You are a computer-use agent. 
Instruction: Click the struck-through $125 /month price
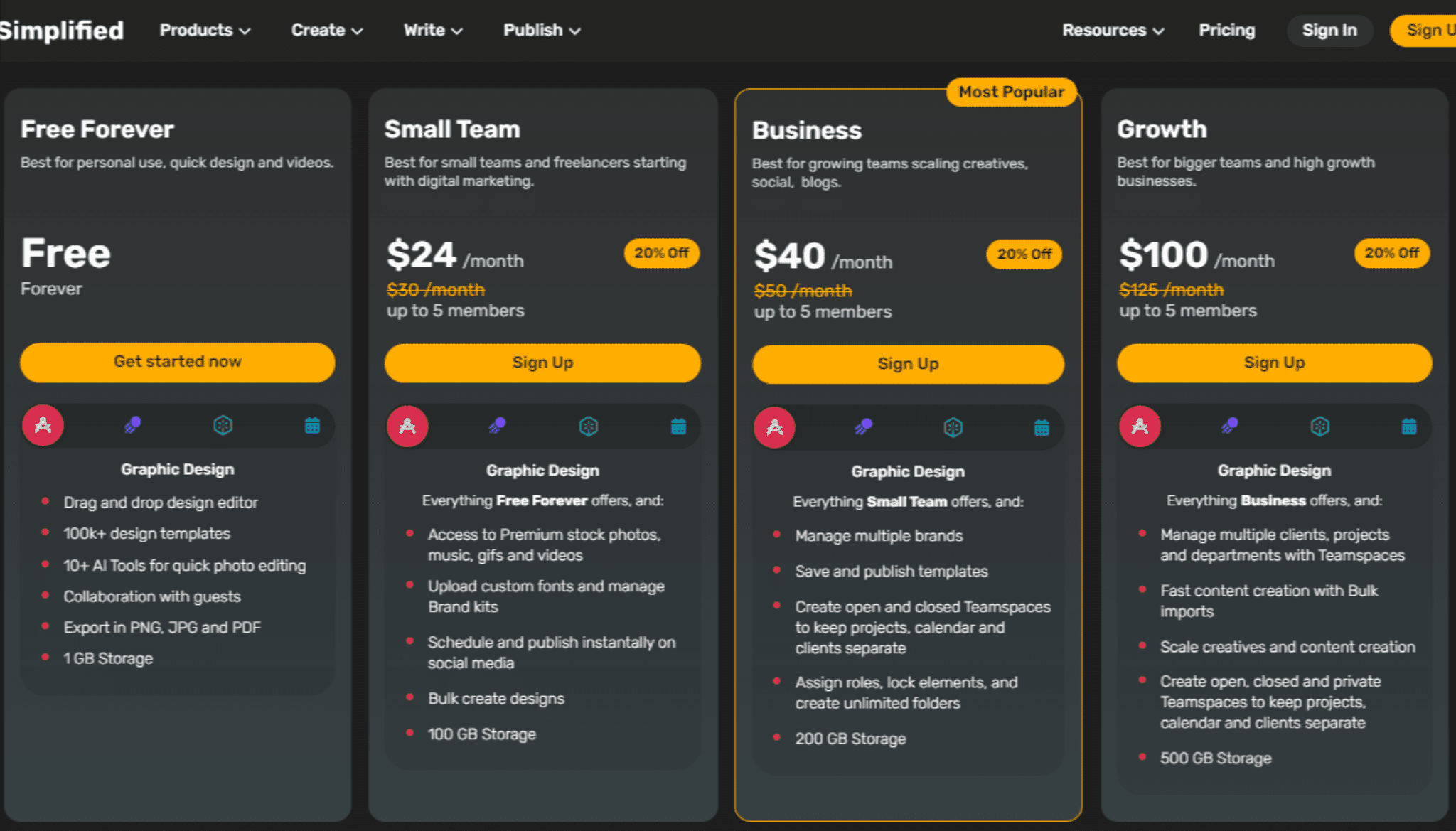pos(1172,290)
